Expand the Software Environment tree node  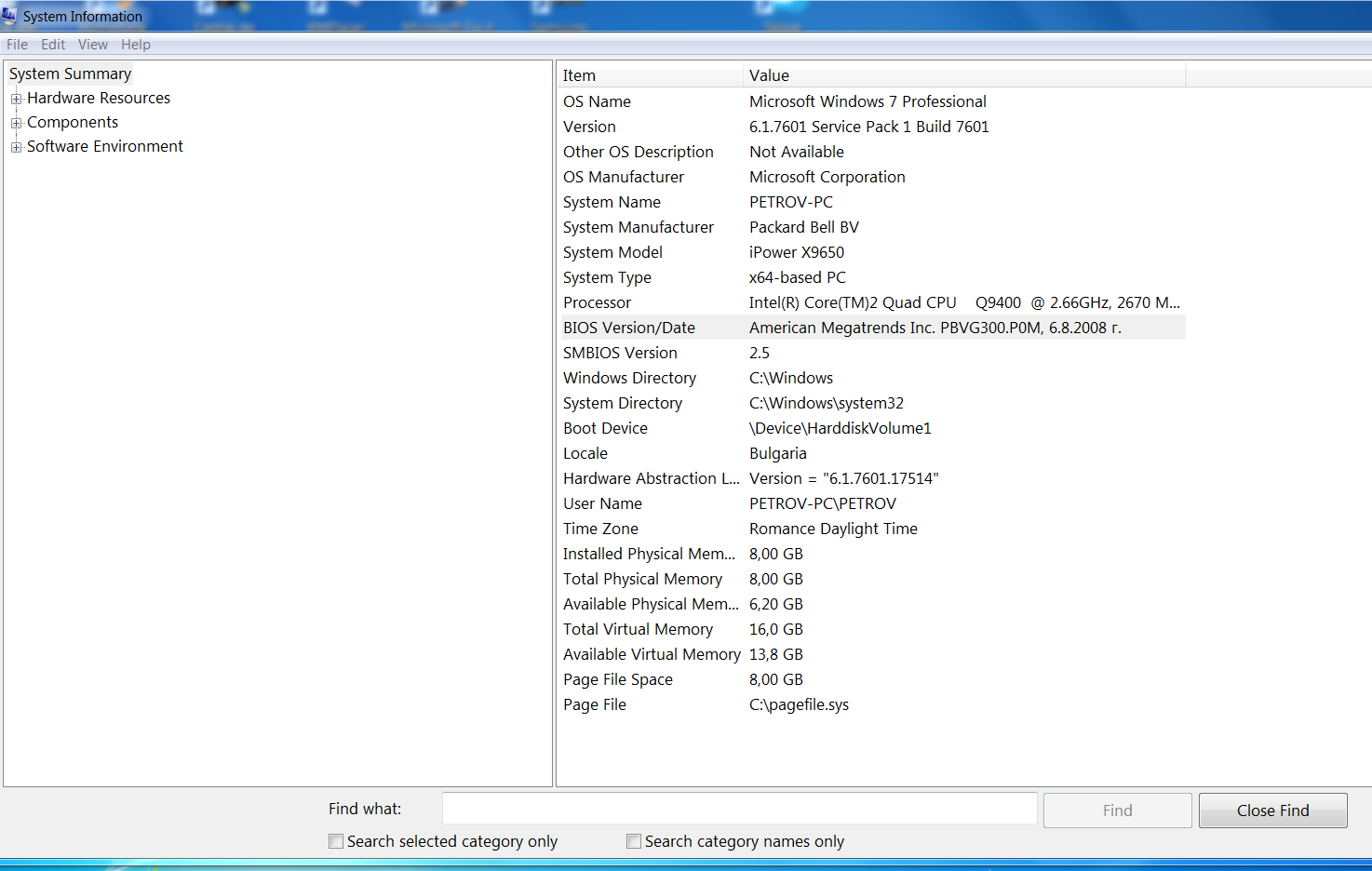coord(16,147)
